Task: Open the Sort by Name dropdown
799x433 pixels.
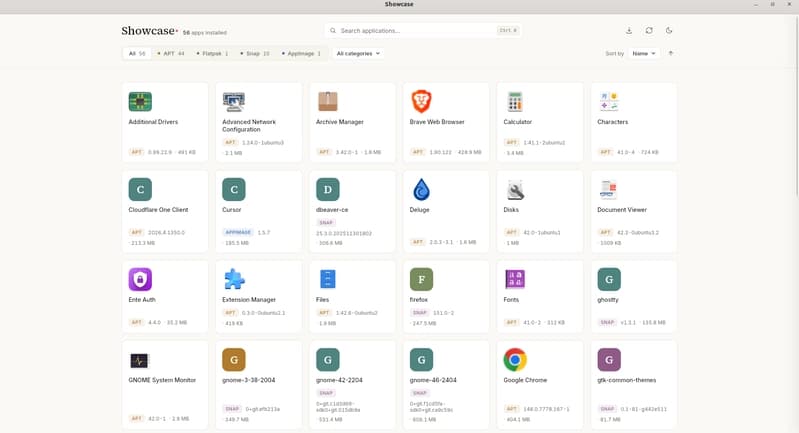Action: 644,53
